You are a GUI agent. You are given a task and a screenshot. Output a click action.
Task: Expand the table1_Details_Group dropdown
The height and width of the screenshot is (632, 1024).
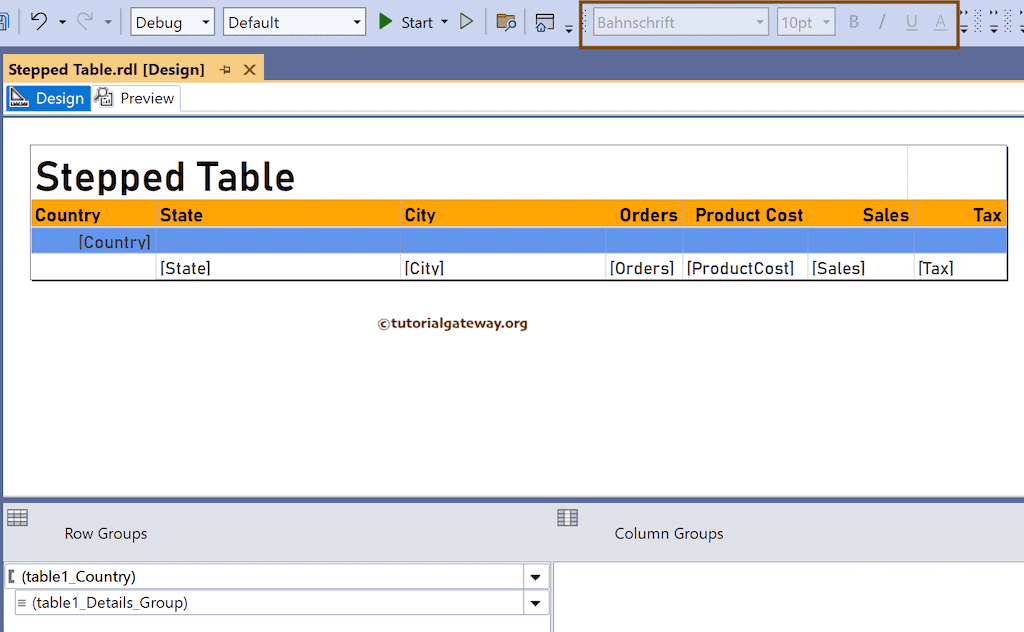pos(536,602)
